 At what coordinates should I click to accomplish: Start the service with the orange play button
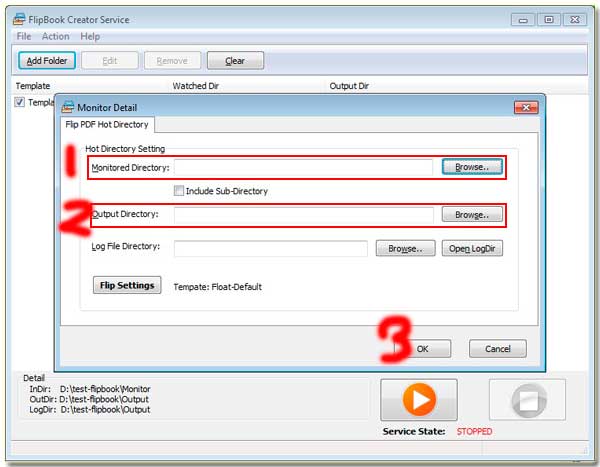tap(419, 400)
